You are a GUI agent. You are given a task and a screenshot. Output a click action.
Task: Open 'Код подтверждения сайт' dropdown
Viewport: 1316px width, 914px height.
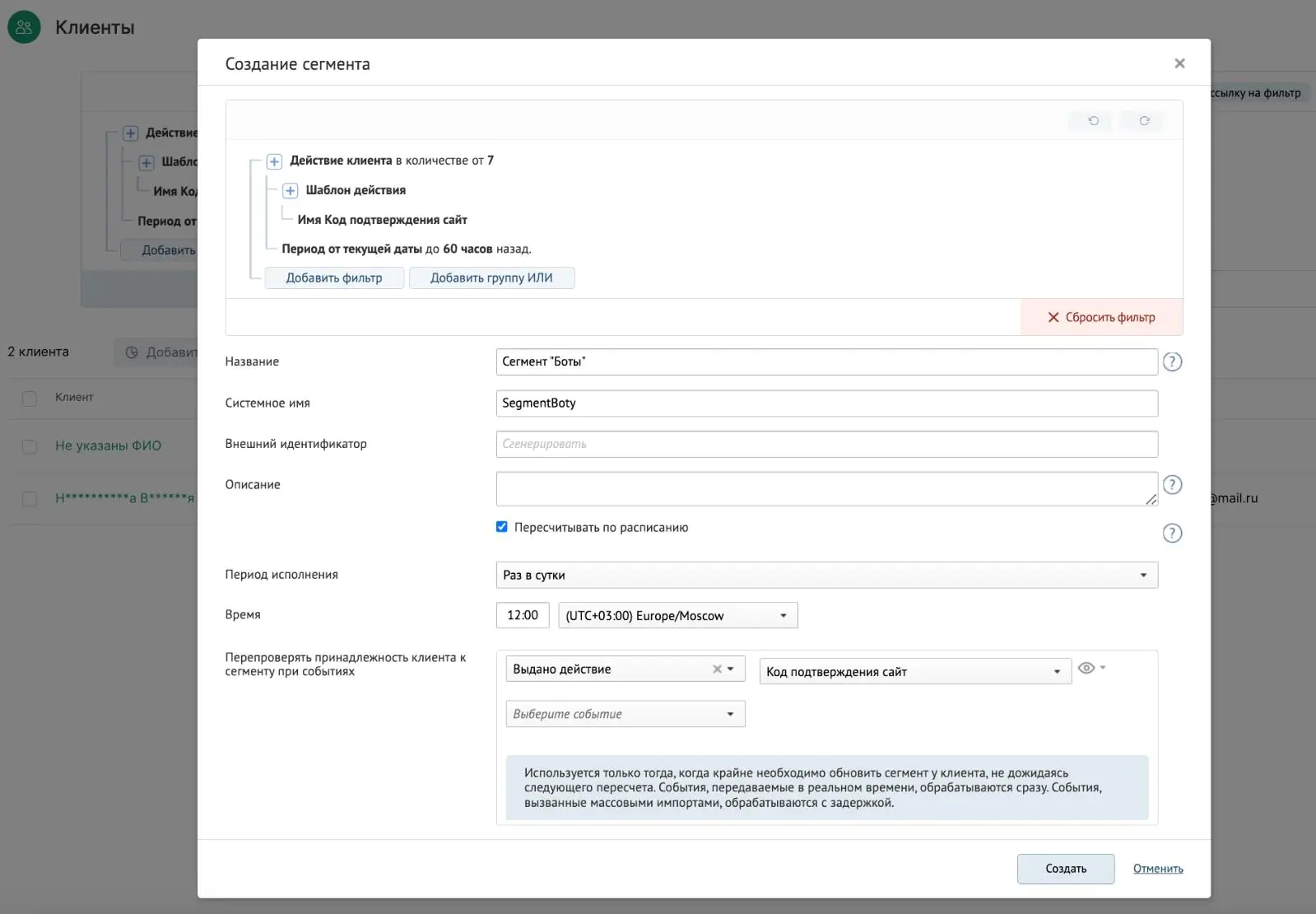tap(915, 672)
